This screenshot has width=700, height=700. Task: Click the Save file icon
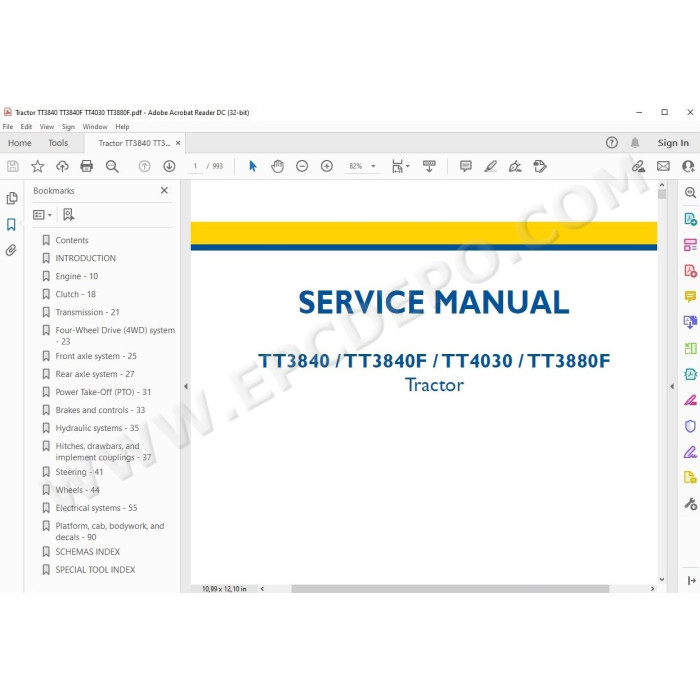pos(13,167)
